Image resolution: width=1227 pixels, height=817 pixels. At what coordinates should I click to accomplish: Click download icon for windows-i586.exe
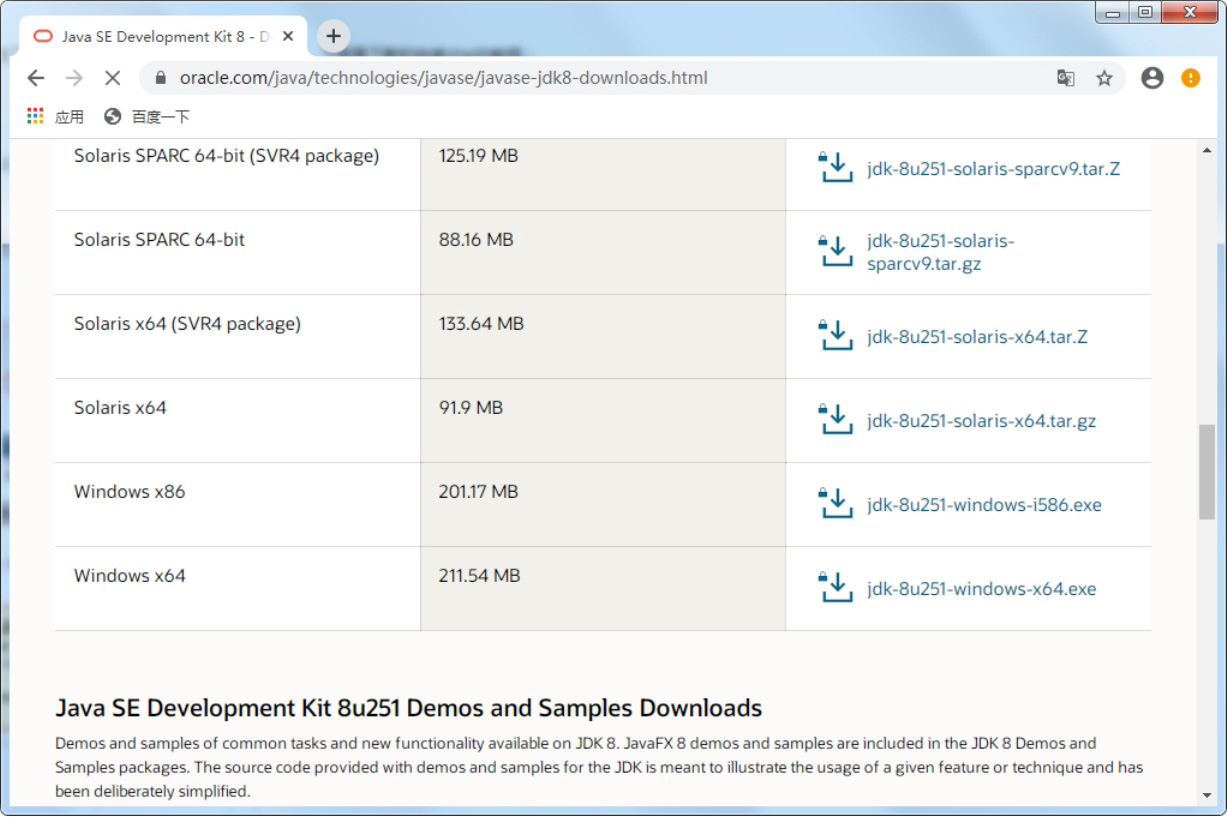pos(836,504)
